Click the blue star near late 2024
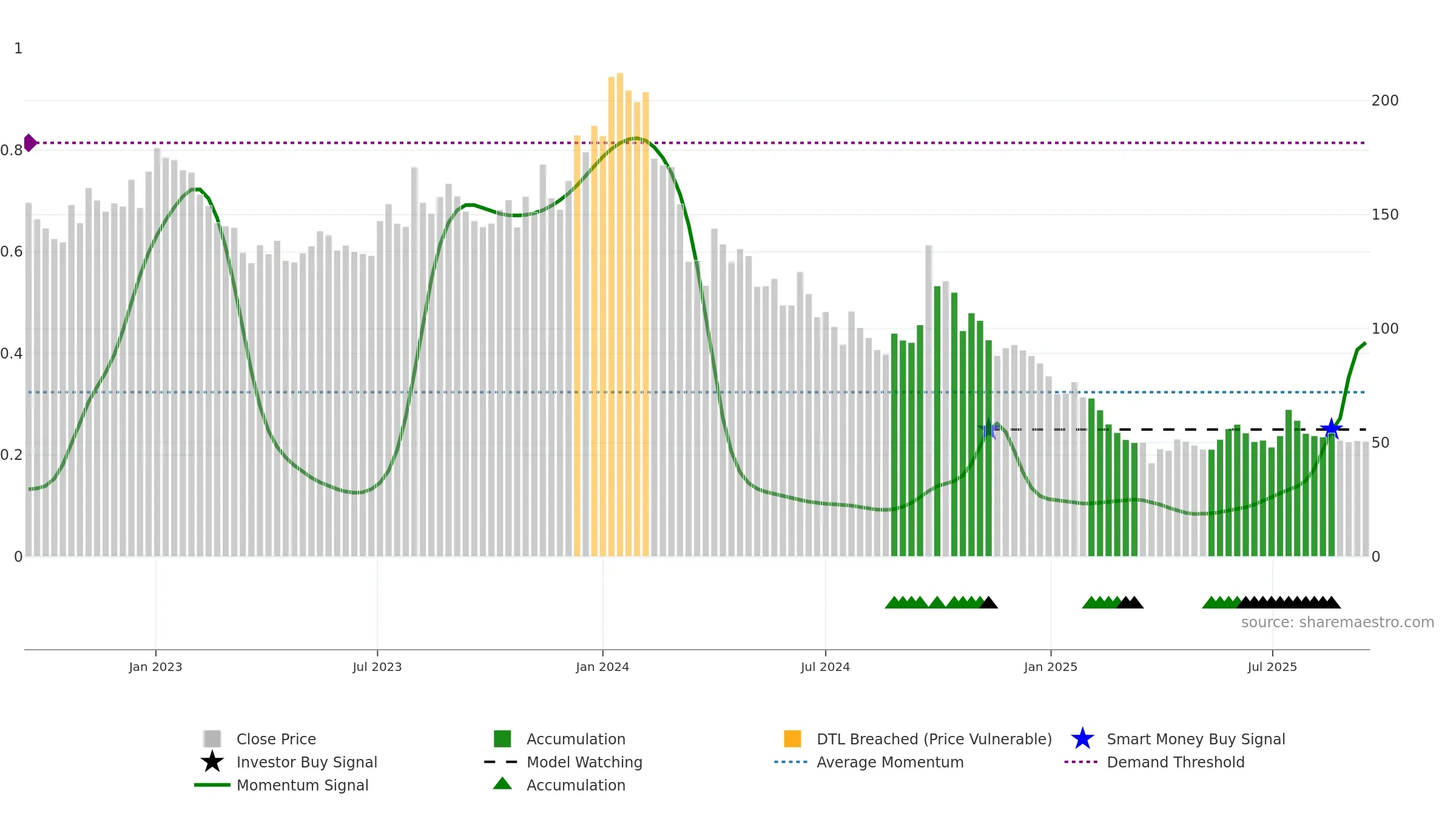The width and height of the screenshot is (1456, 819). [x=989, y=429]
